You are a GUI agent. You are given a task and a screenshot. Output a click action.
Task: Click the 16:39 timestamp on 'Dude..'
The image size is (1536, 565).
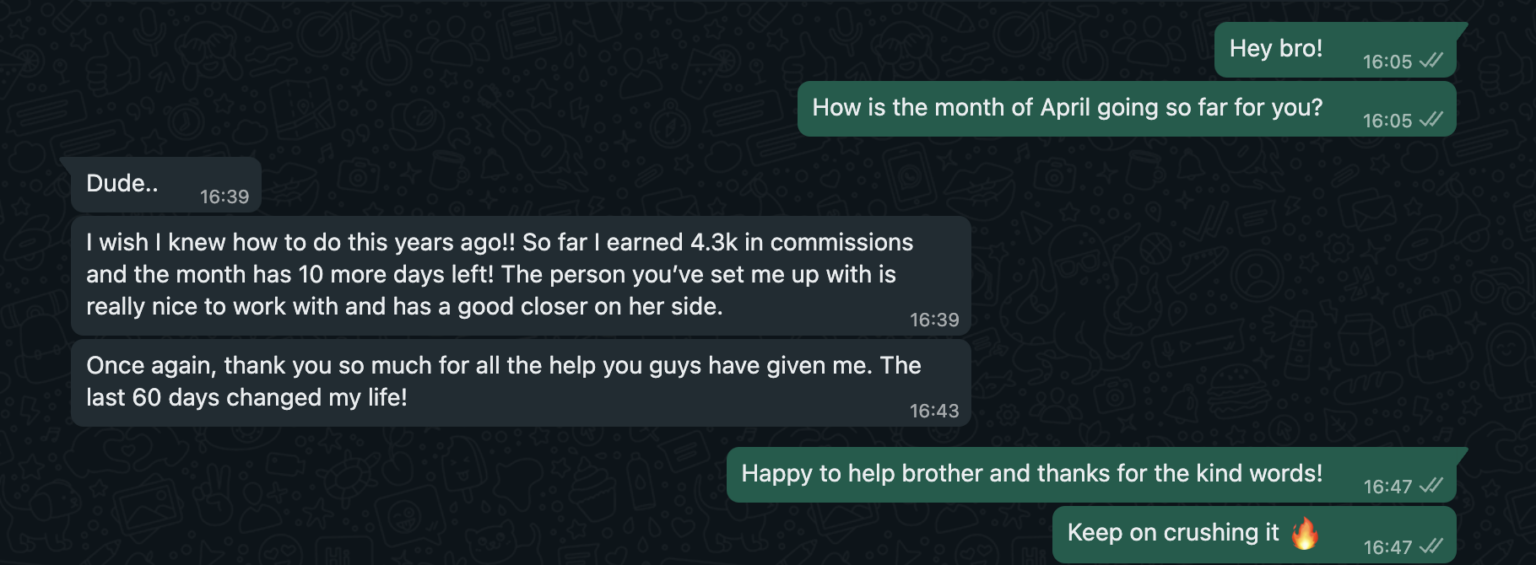pos(224,197)
